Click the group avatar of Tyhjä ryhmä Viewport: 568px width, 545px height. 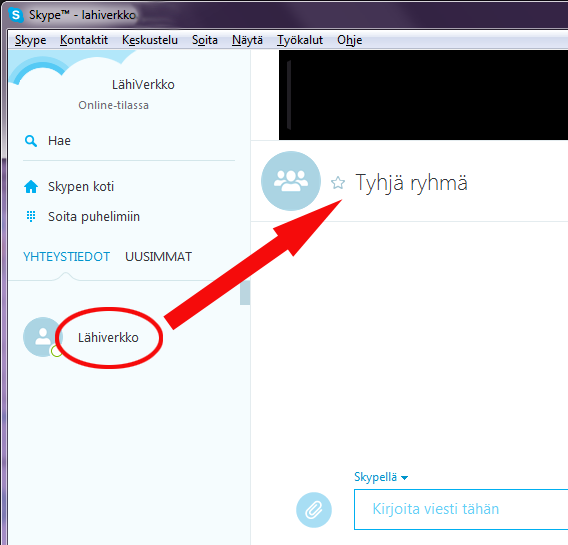click(x=291, y=181)
